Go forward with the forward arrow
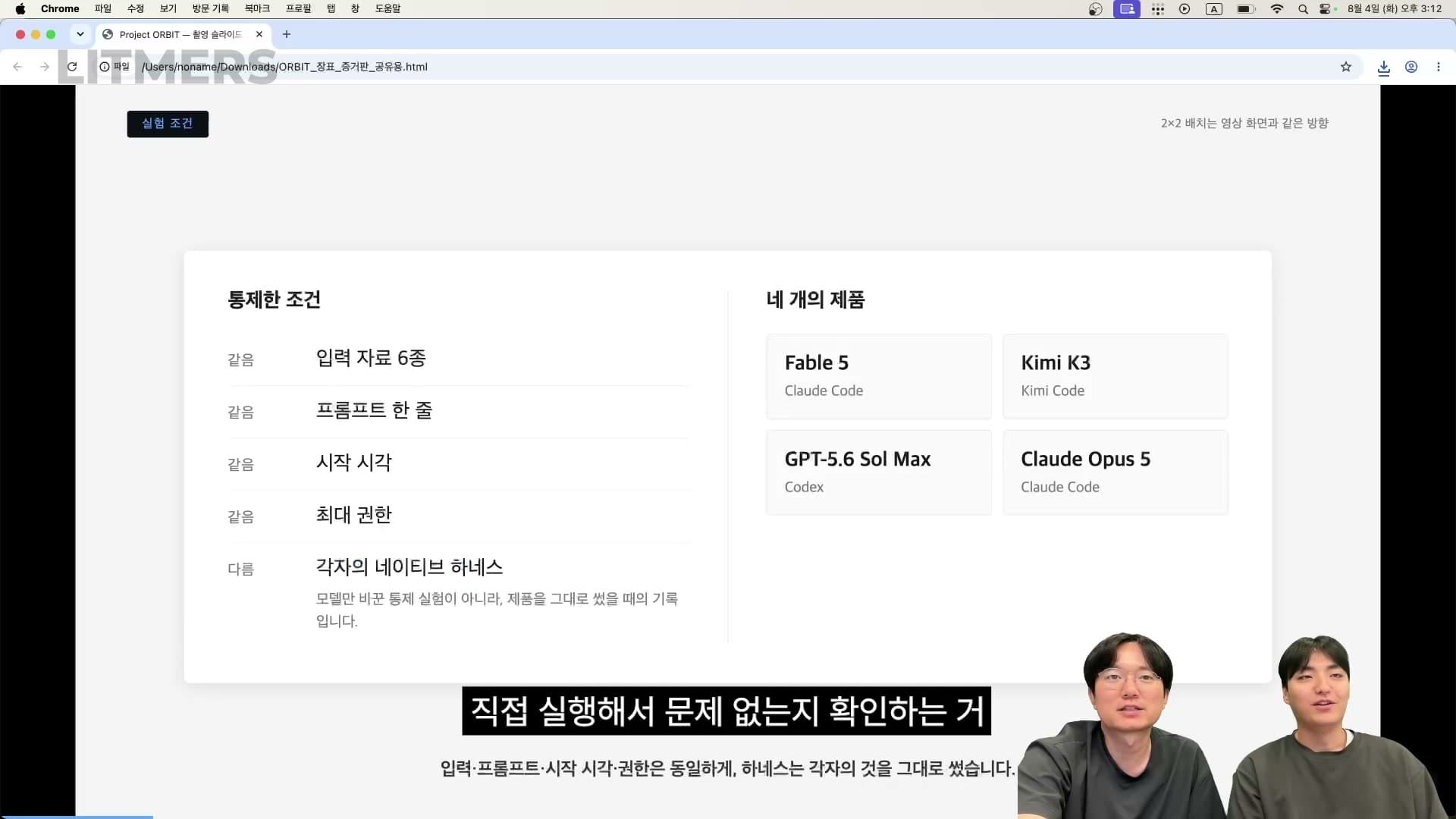This screenshot has width=1456, height=819. coord(45,67)
